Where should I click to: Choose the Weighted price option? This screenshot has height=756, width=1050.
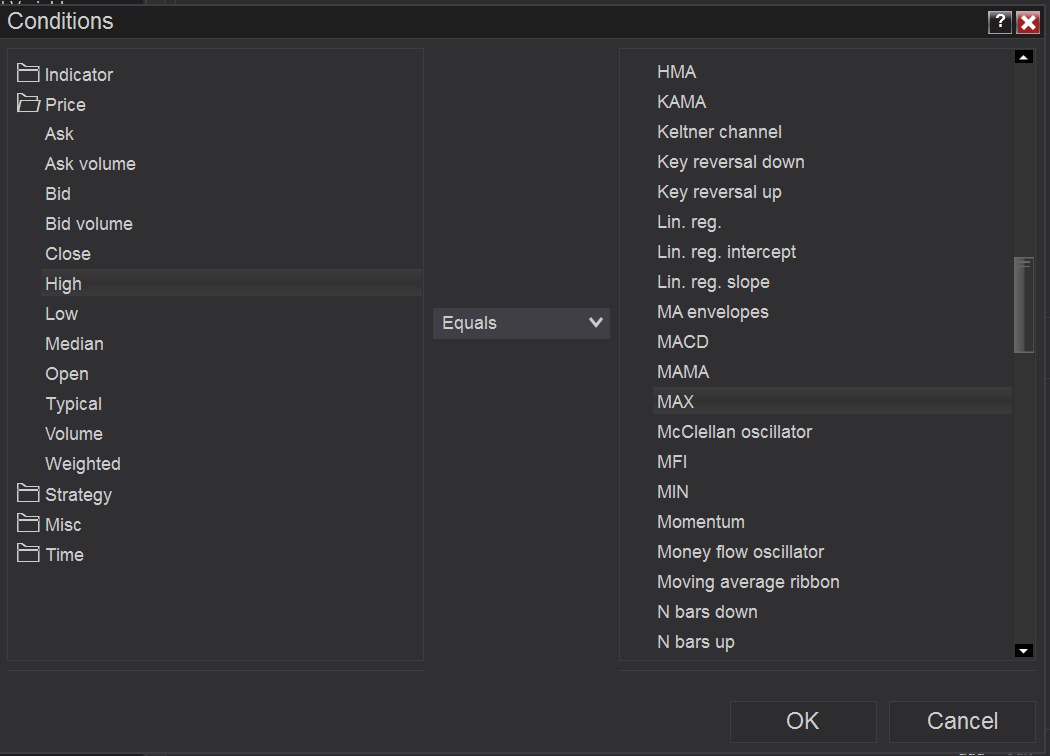(83, 464)
